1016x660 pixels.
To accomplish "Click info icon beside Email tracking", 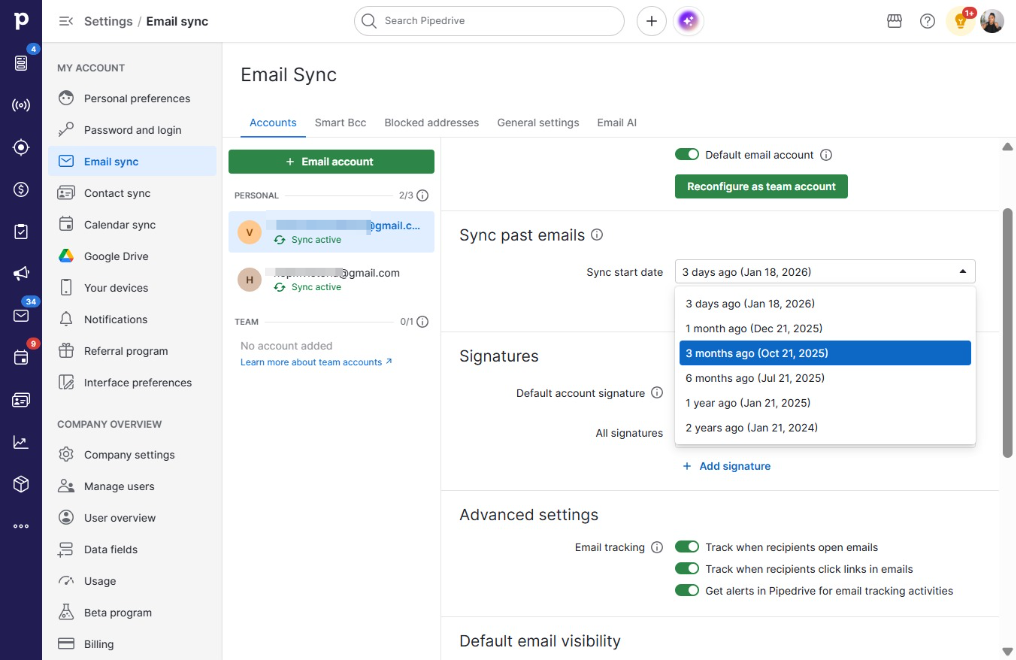I will pos(656,547).
